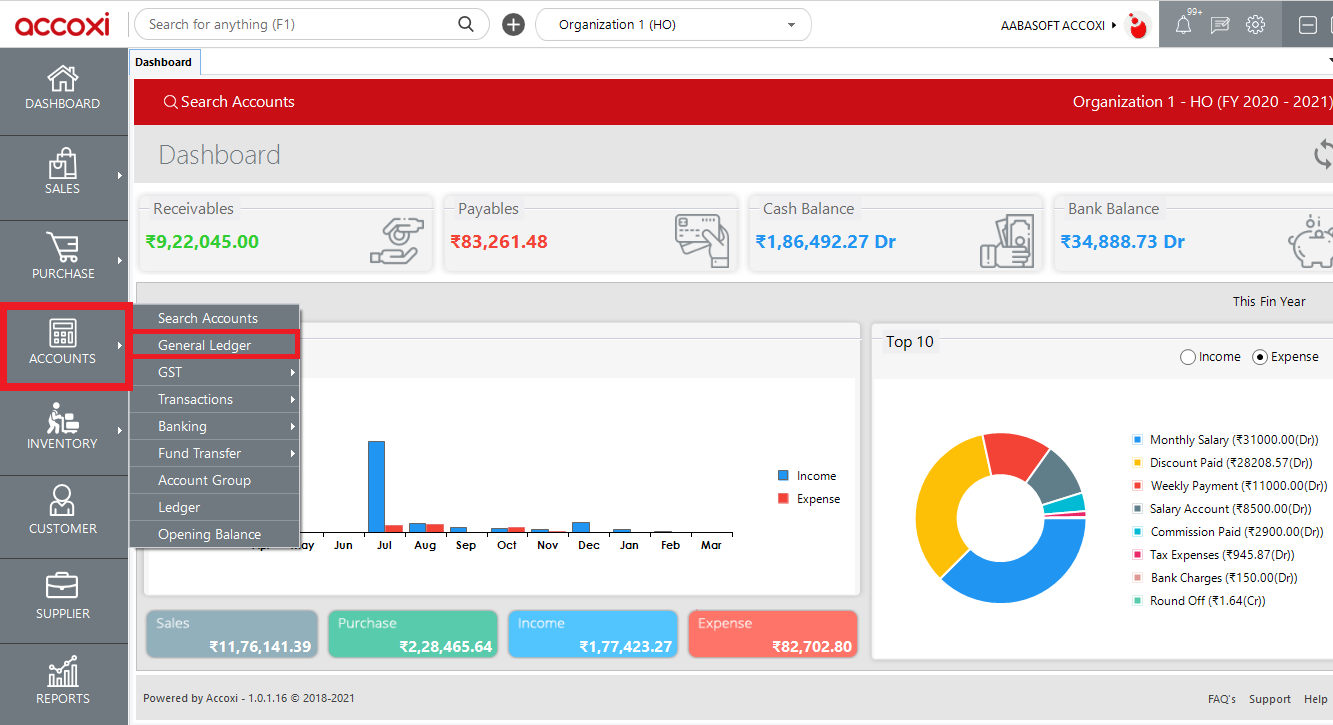1333x725 pixels.
Task: Select the Income radio button
Action: [1188, 356]
